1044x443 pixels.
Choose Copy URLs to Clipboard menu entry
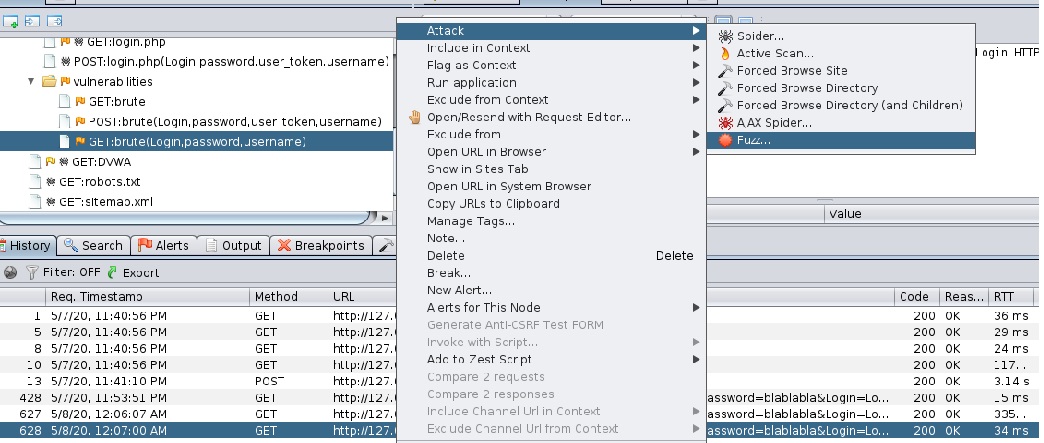[x=493, y=204]
